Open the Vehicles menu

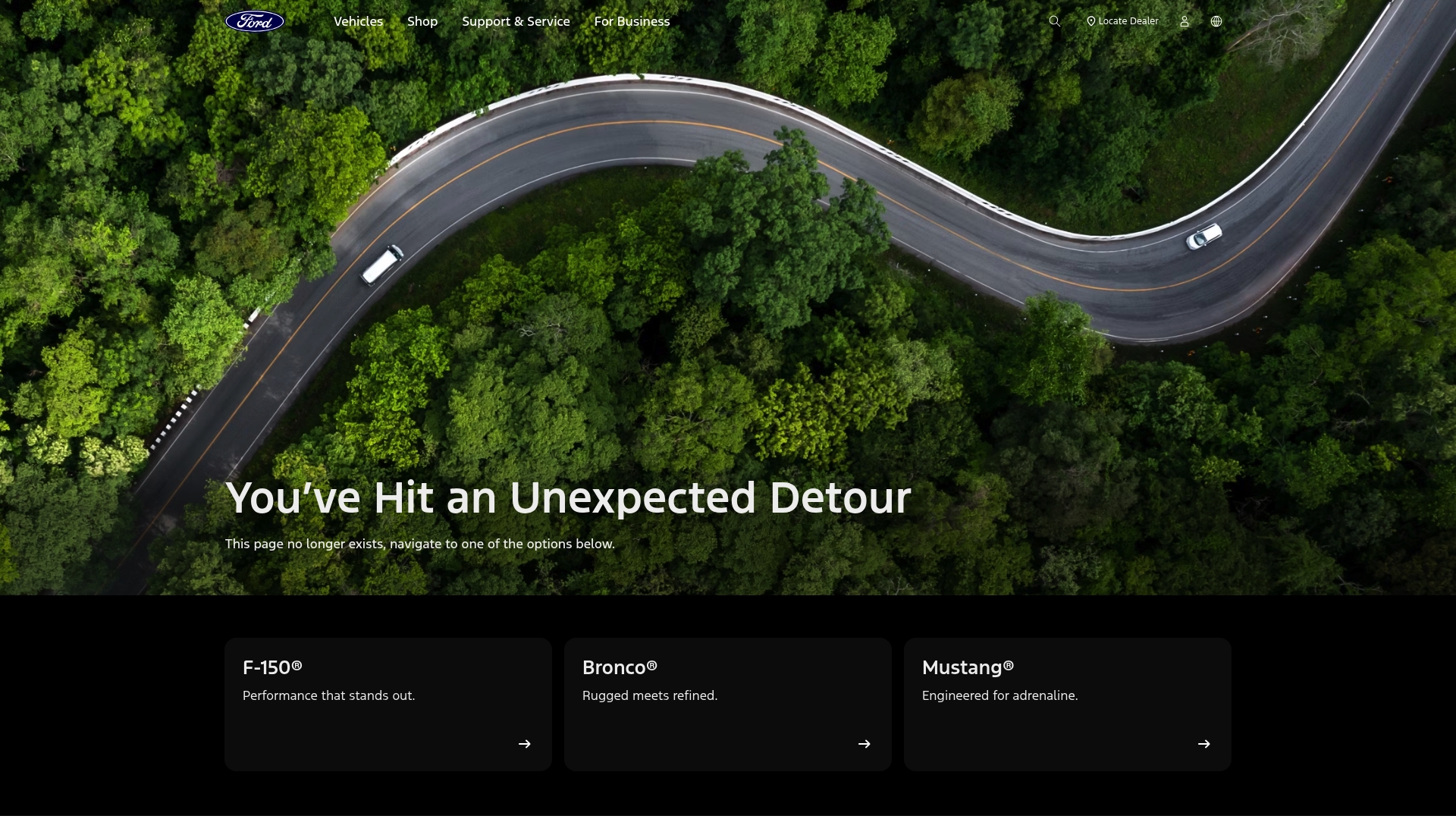358,21
